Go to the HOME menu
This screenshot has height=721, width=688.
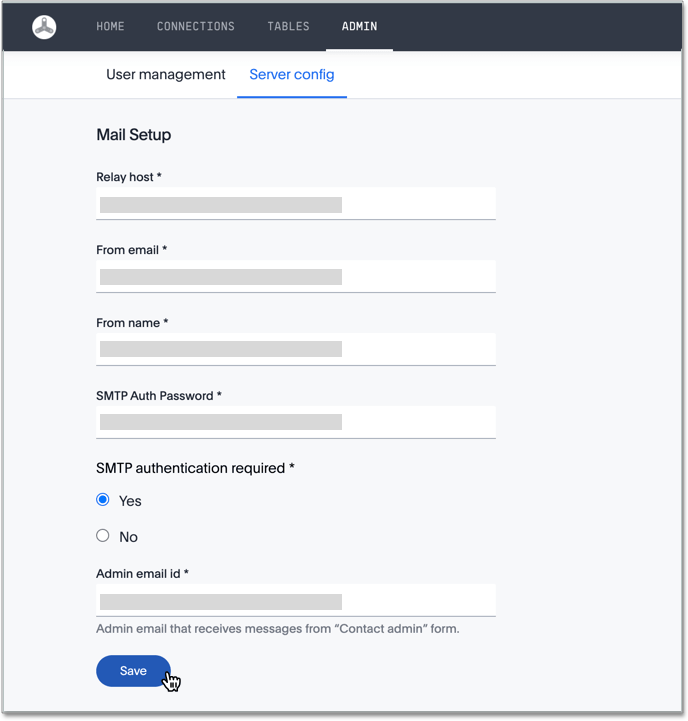(x=110, y=27)
